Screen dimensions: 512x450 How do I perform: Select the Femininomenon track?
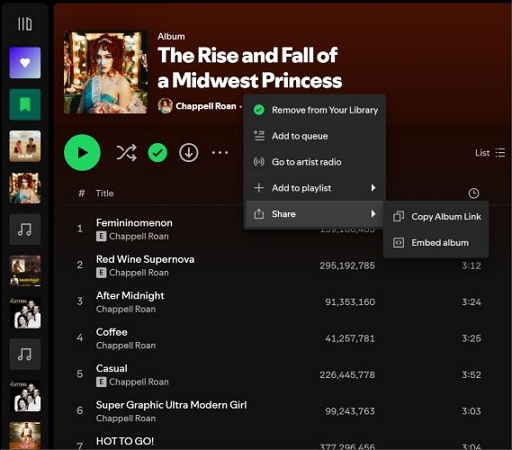134,223
